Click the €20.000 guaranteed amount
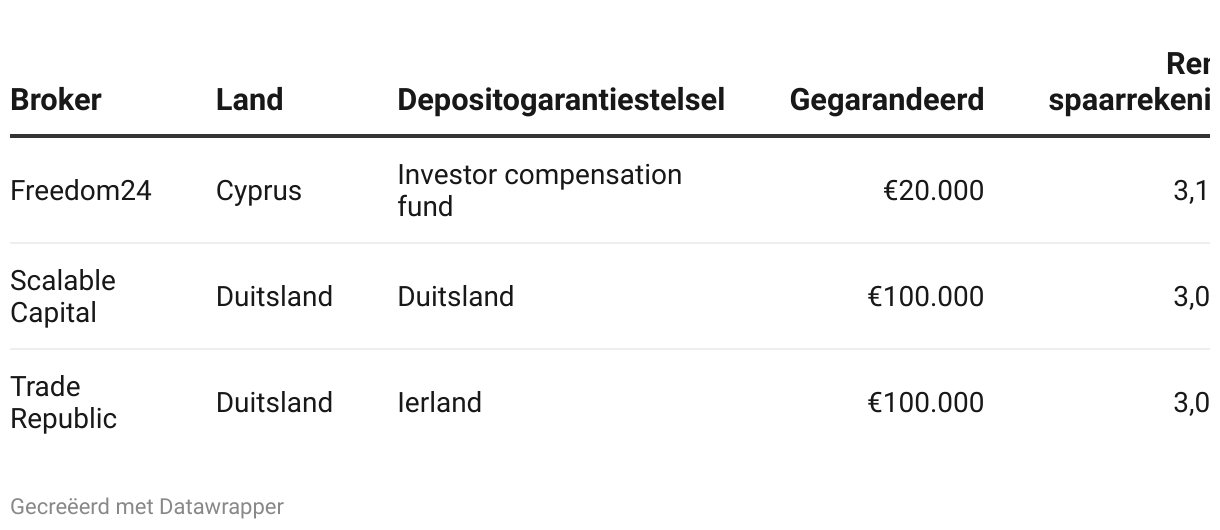The width and height of the screenshot is (1220, 530). [x=933, y=191]
